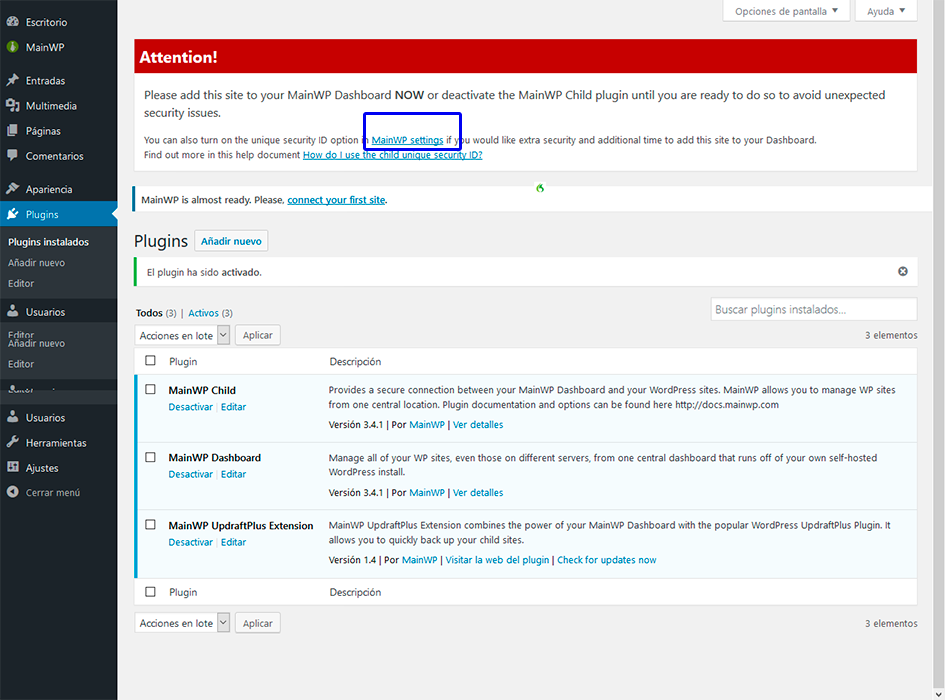Image resolution: width=945 pixels, height=700 pixels.
Task: Click the Apariencia brush icon
Action: coord(13,189)
